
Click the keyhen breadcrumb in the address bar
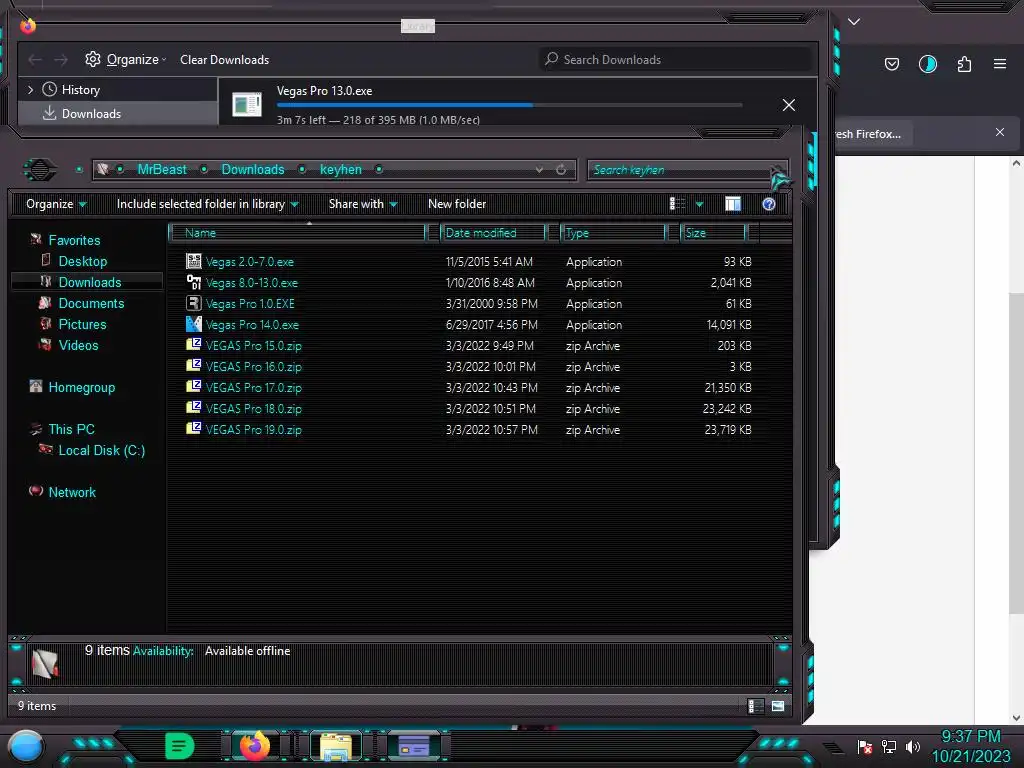[340, 170]
